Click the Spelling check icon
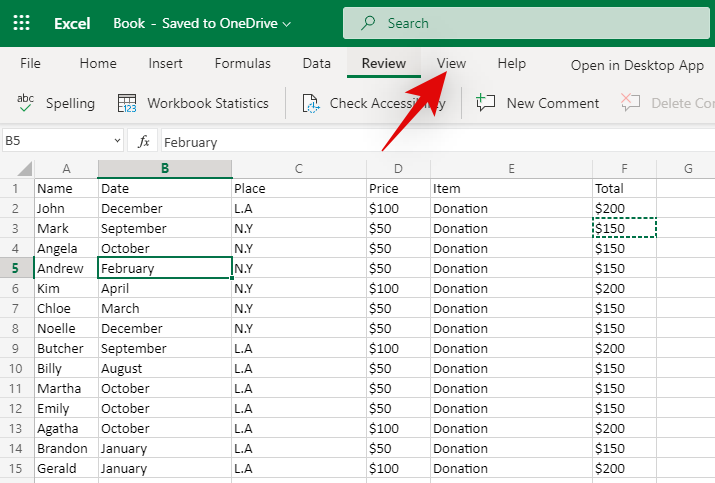This screenshot has width=715, height=483. coord(26,102)
